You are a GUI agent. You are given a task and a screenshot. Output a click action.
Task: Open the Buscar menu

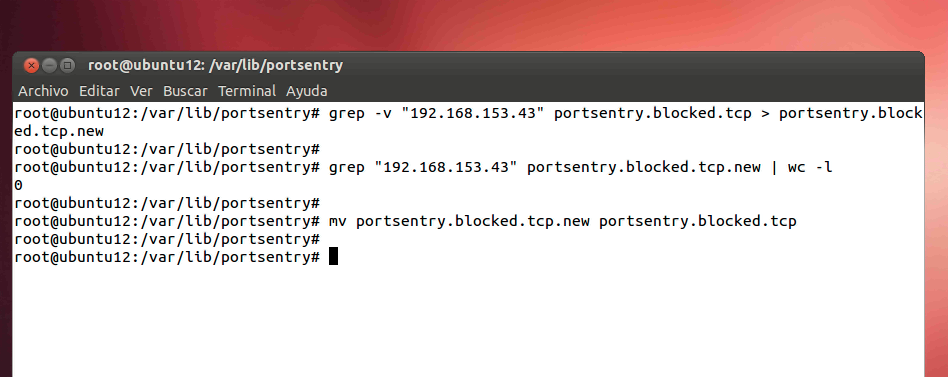(x=185, y=91)
